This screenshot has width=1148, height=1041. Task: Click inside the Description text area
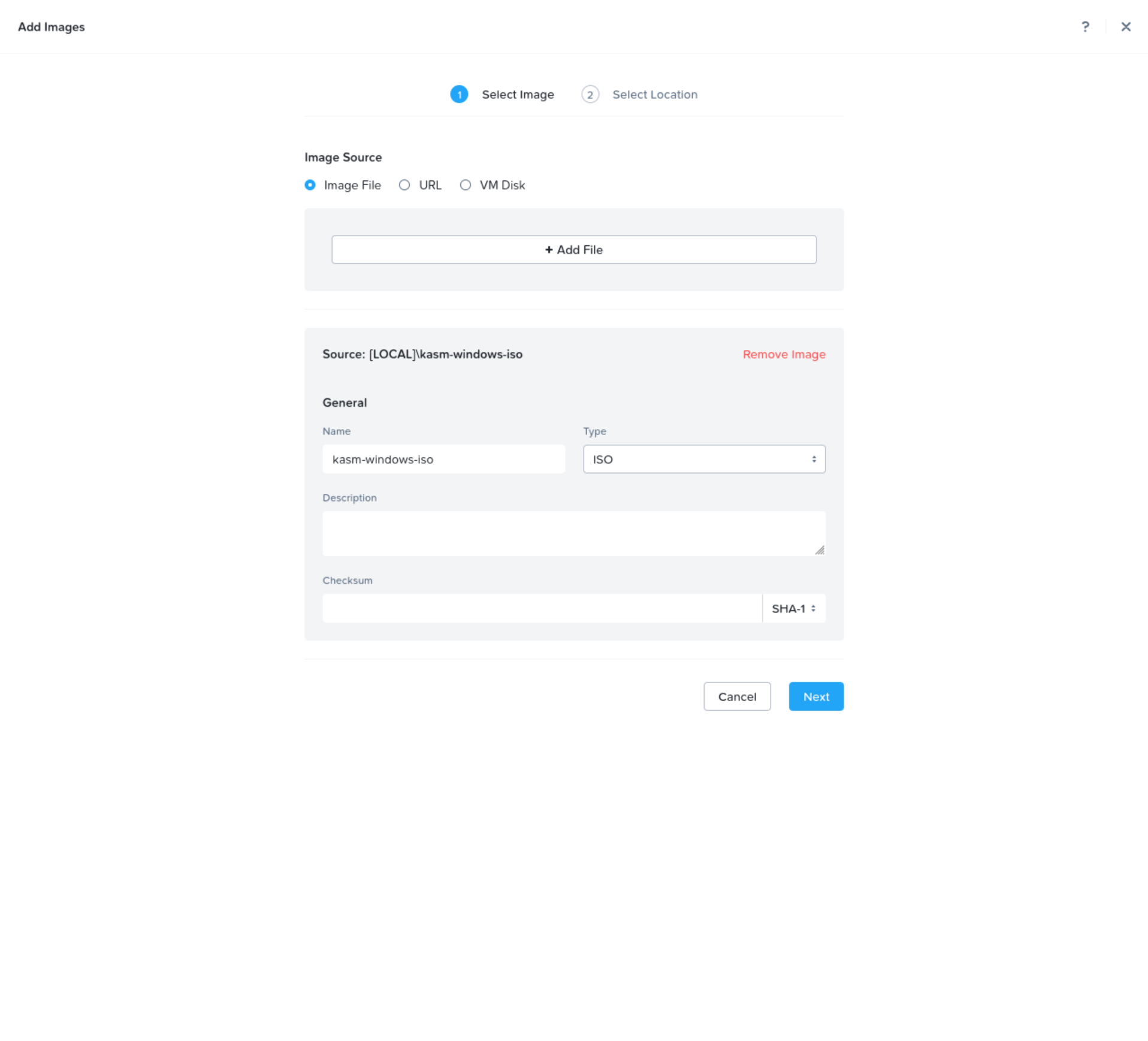coord(573,532)
